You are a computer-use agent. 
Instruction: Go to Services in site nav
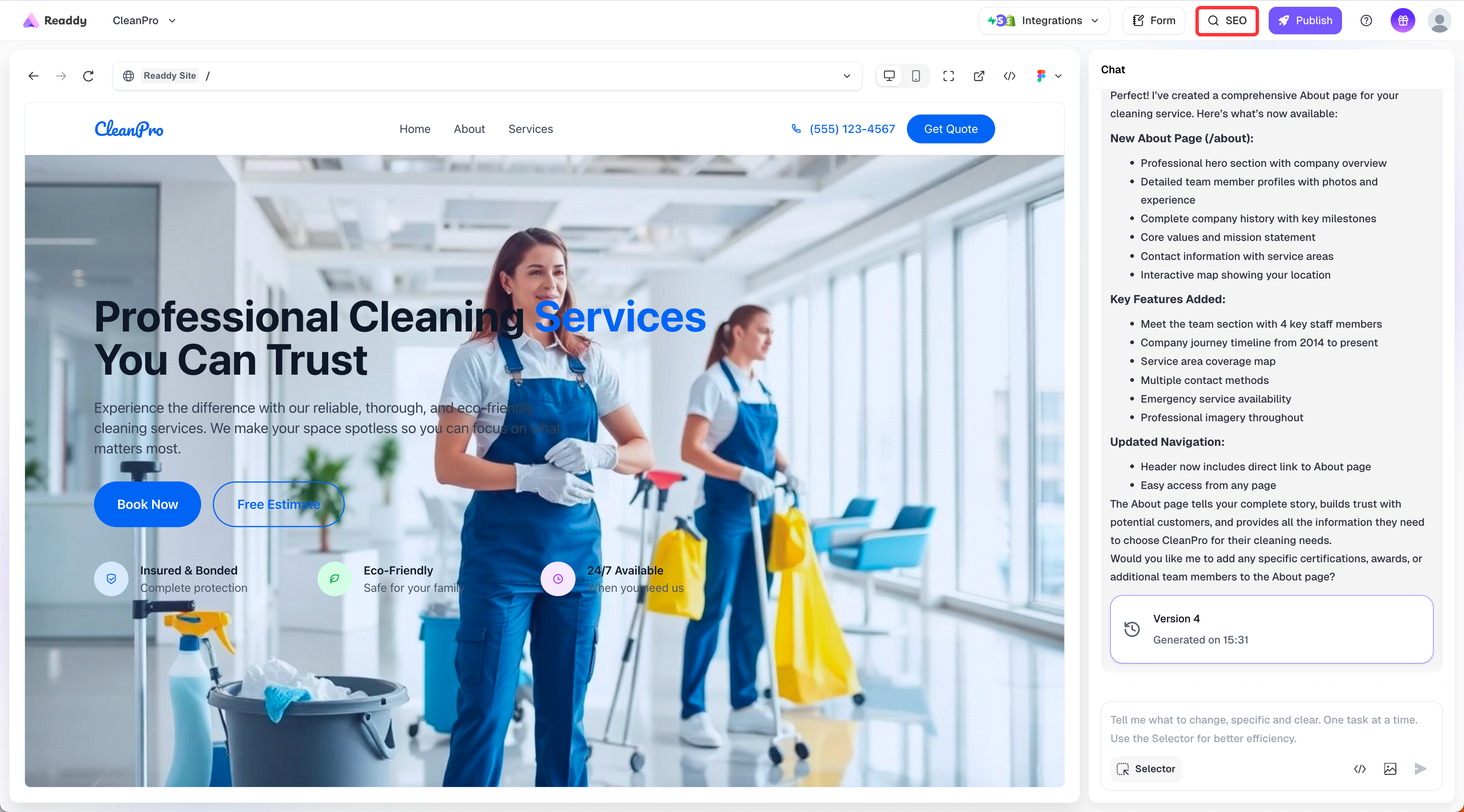pyautogui.click(x=530, y=129)
